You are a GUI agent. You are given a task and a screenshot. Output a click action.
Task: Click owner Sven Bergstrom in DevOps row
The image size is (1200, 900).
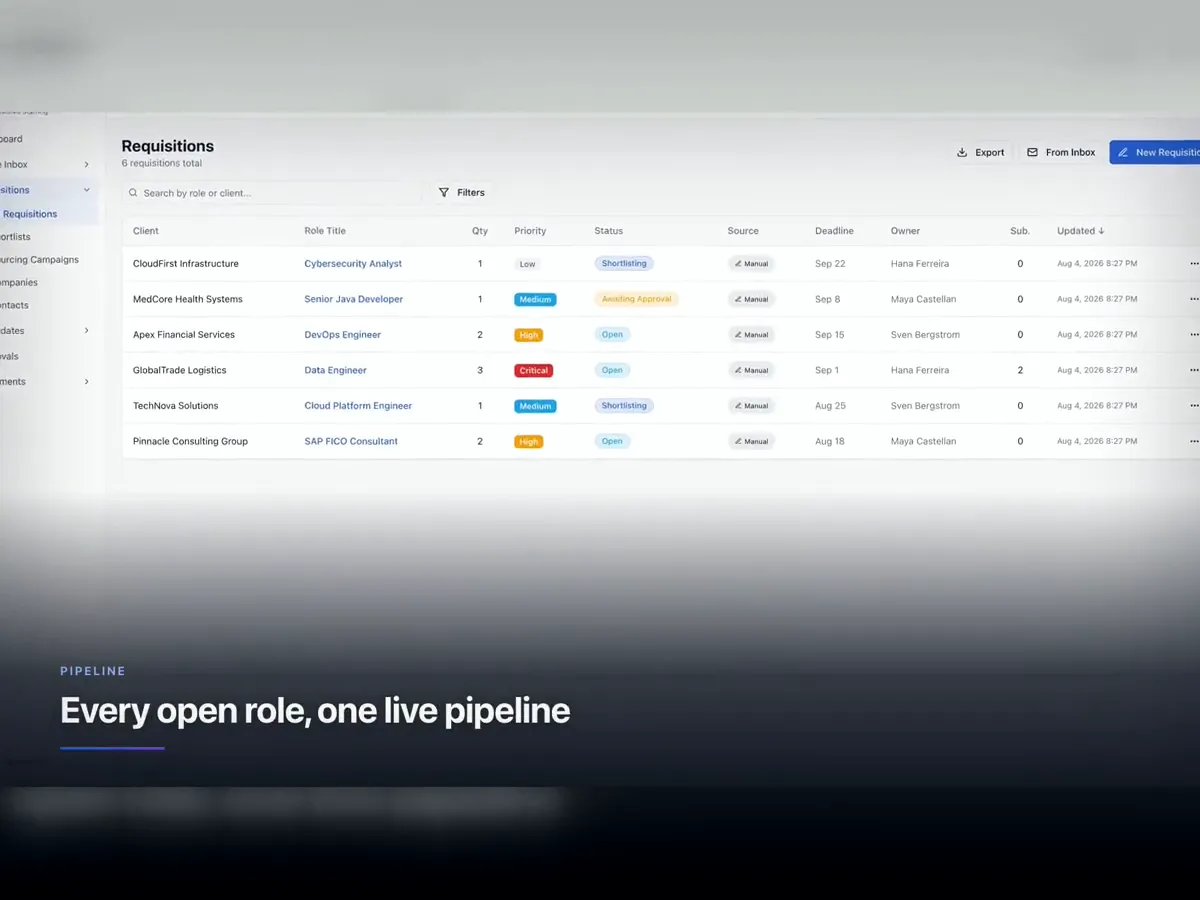[925, 335]
